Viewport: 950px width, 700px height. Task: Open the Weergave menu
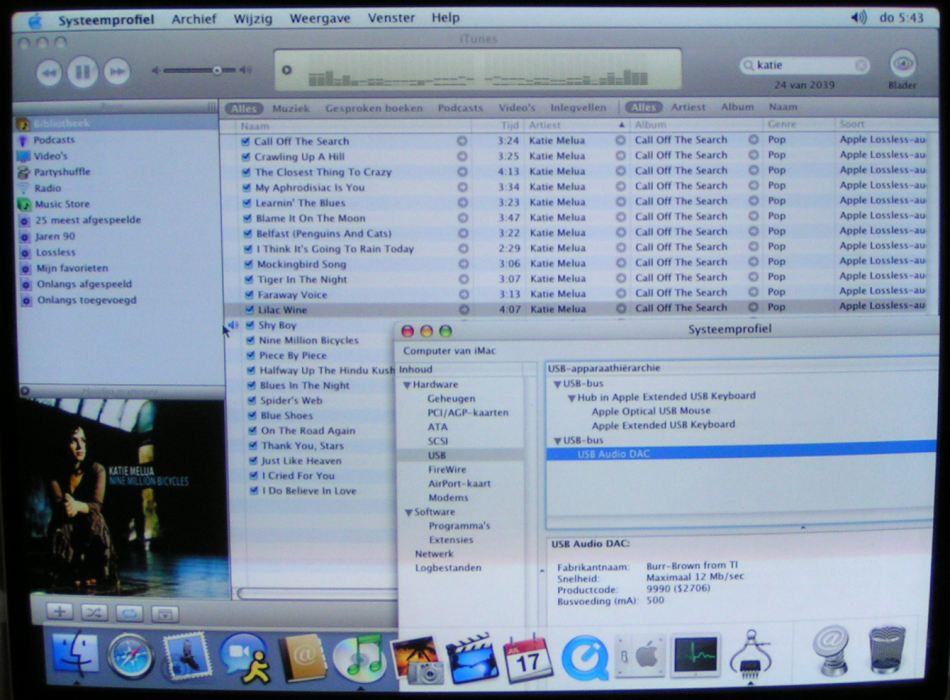[320, 18]
